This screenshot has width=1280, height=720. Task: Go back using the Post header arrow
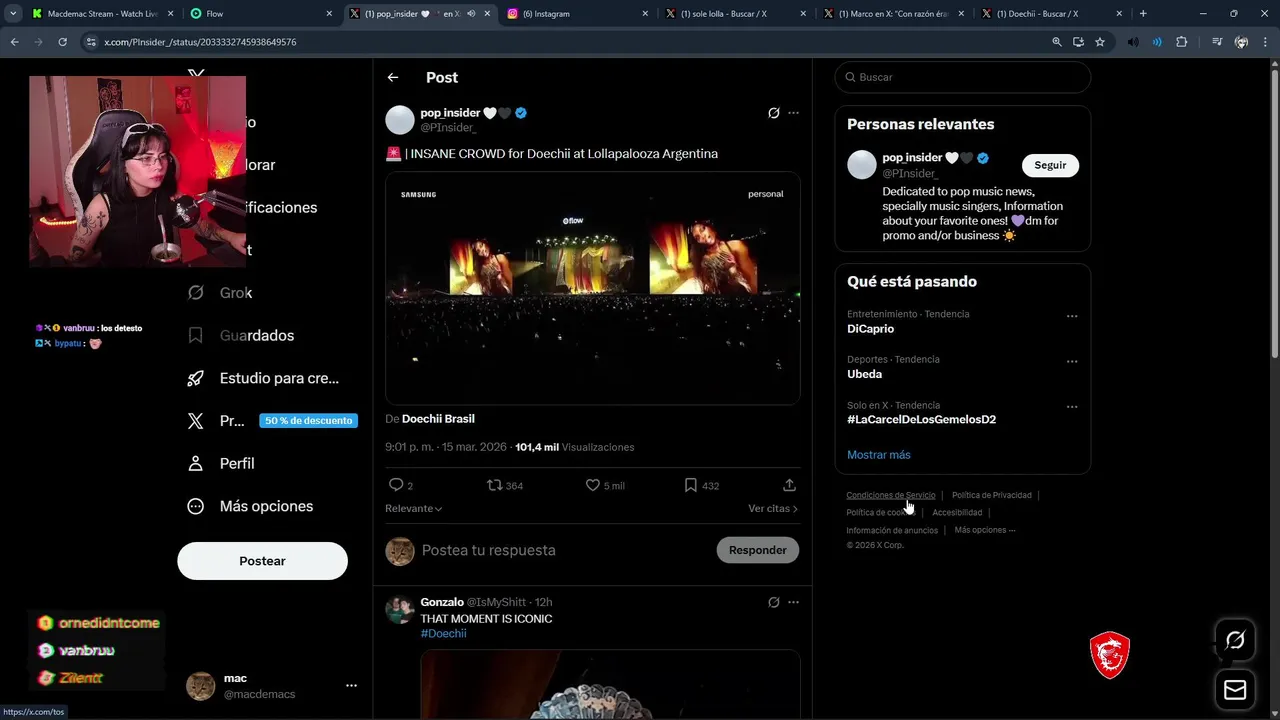pos(393,77)
